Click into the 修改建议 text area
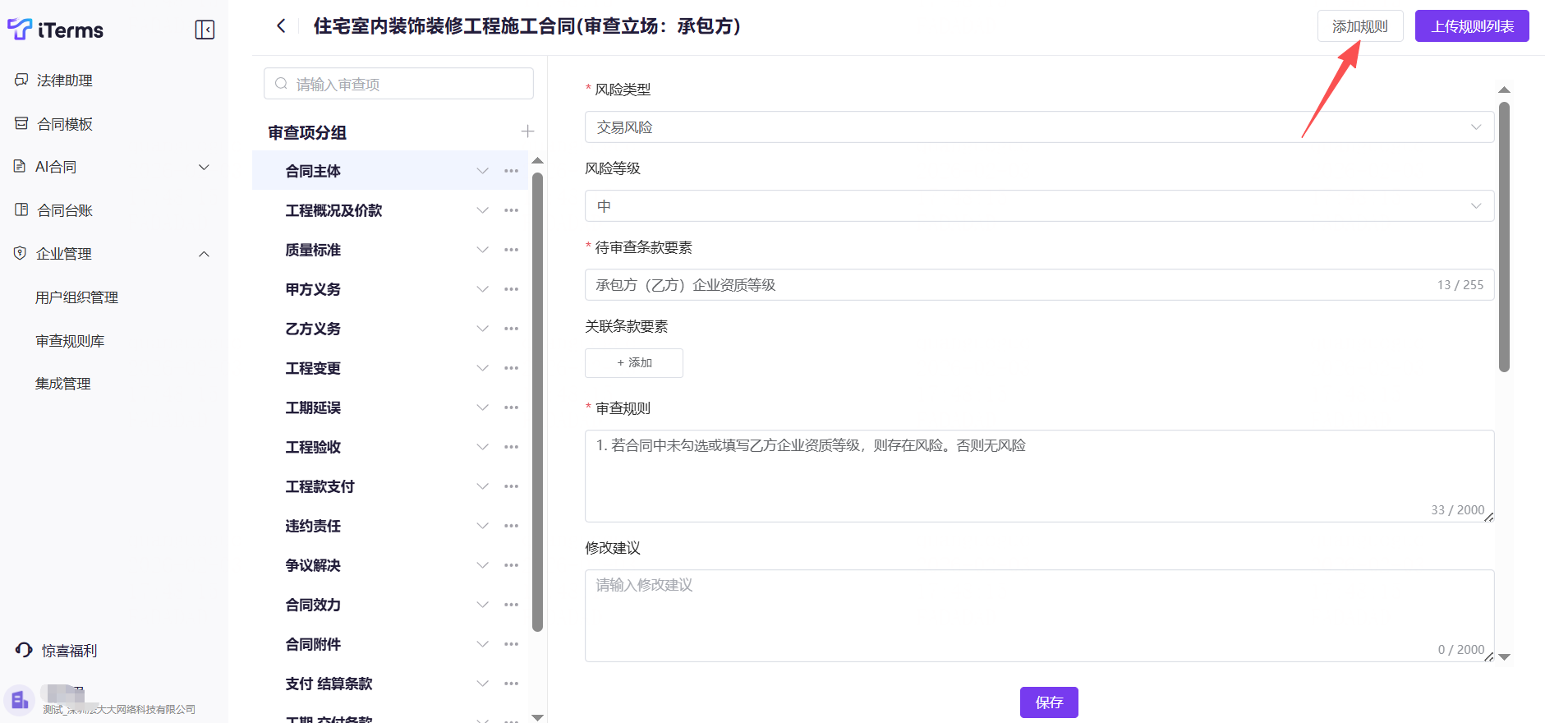Screen dimensions: 1568x723 [1039, 615]
